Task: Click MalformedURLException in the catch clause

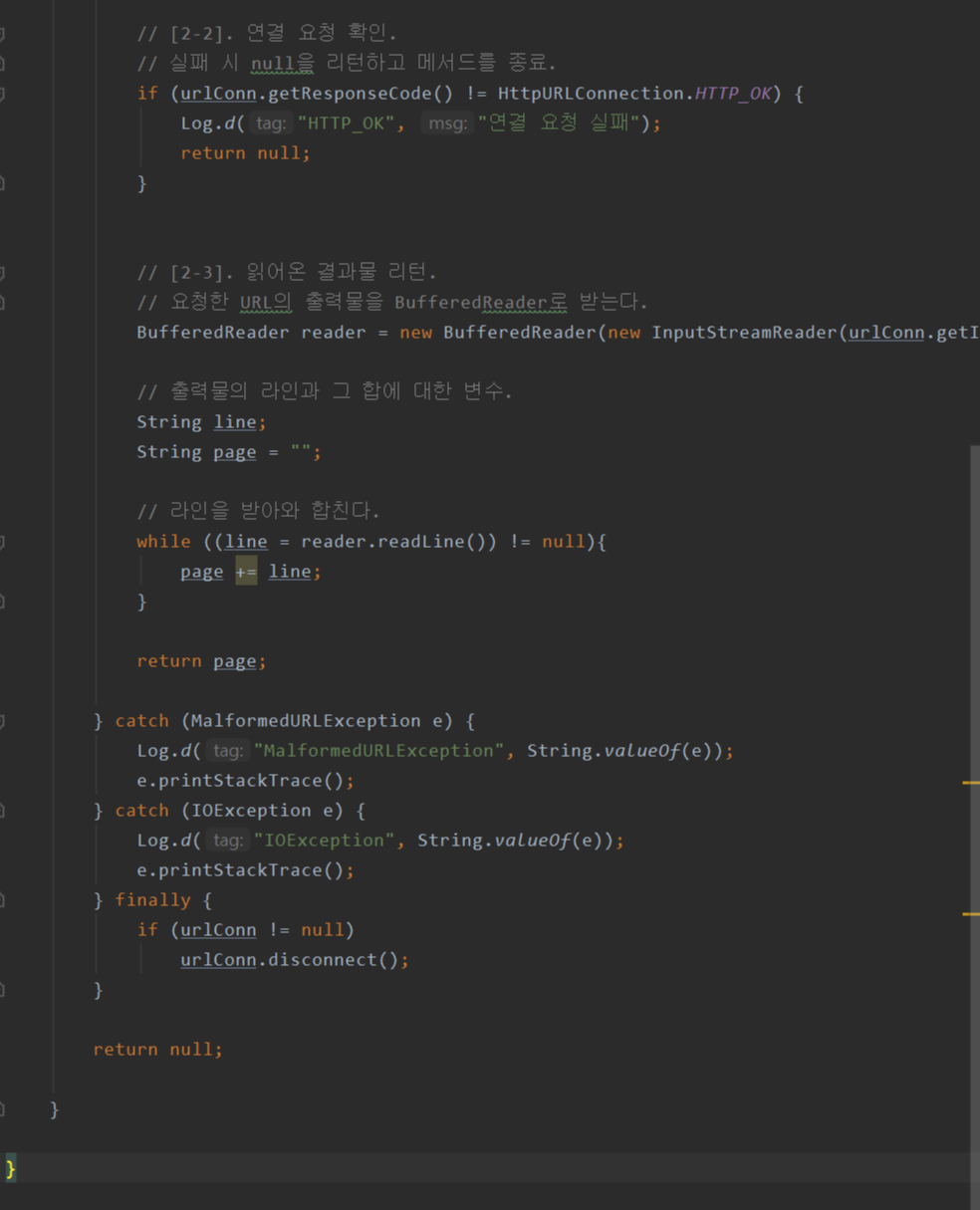Action: point(306,721)
